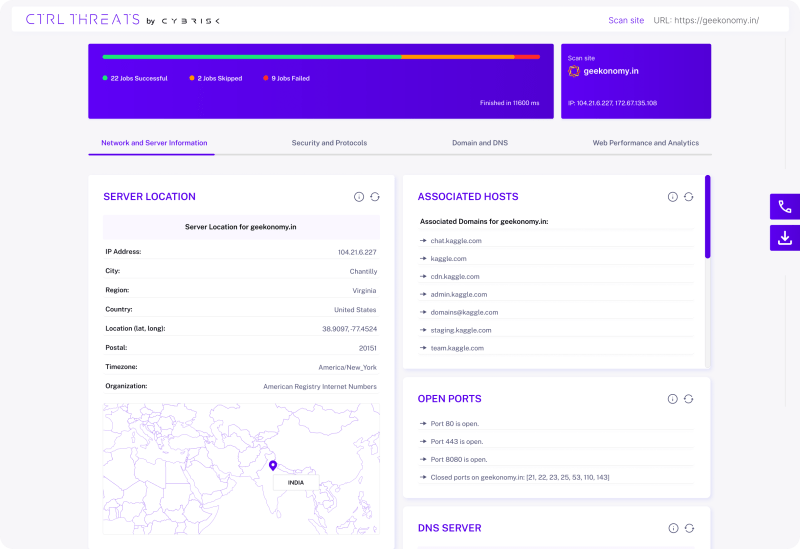Click the CTRL THREATS logo

(x=83, y=19)
